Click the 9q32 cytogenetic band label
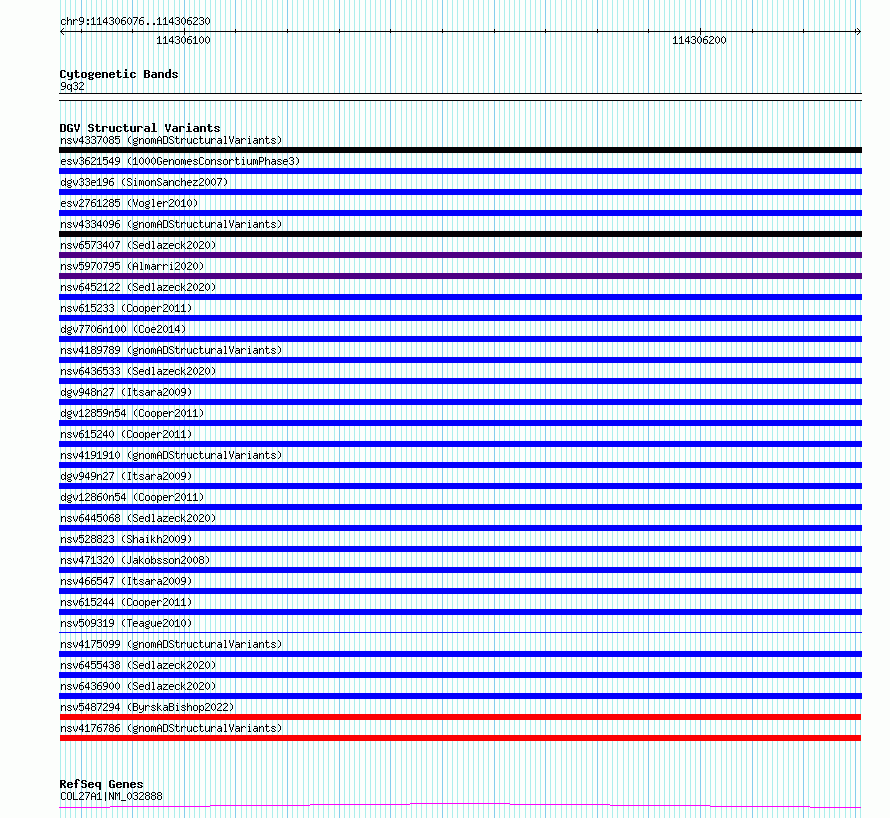 72,86
